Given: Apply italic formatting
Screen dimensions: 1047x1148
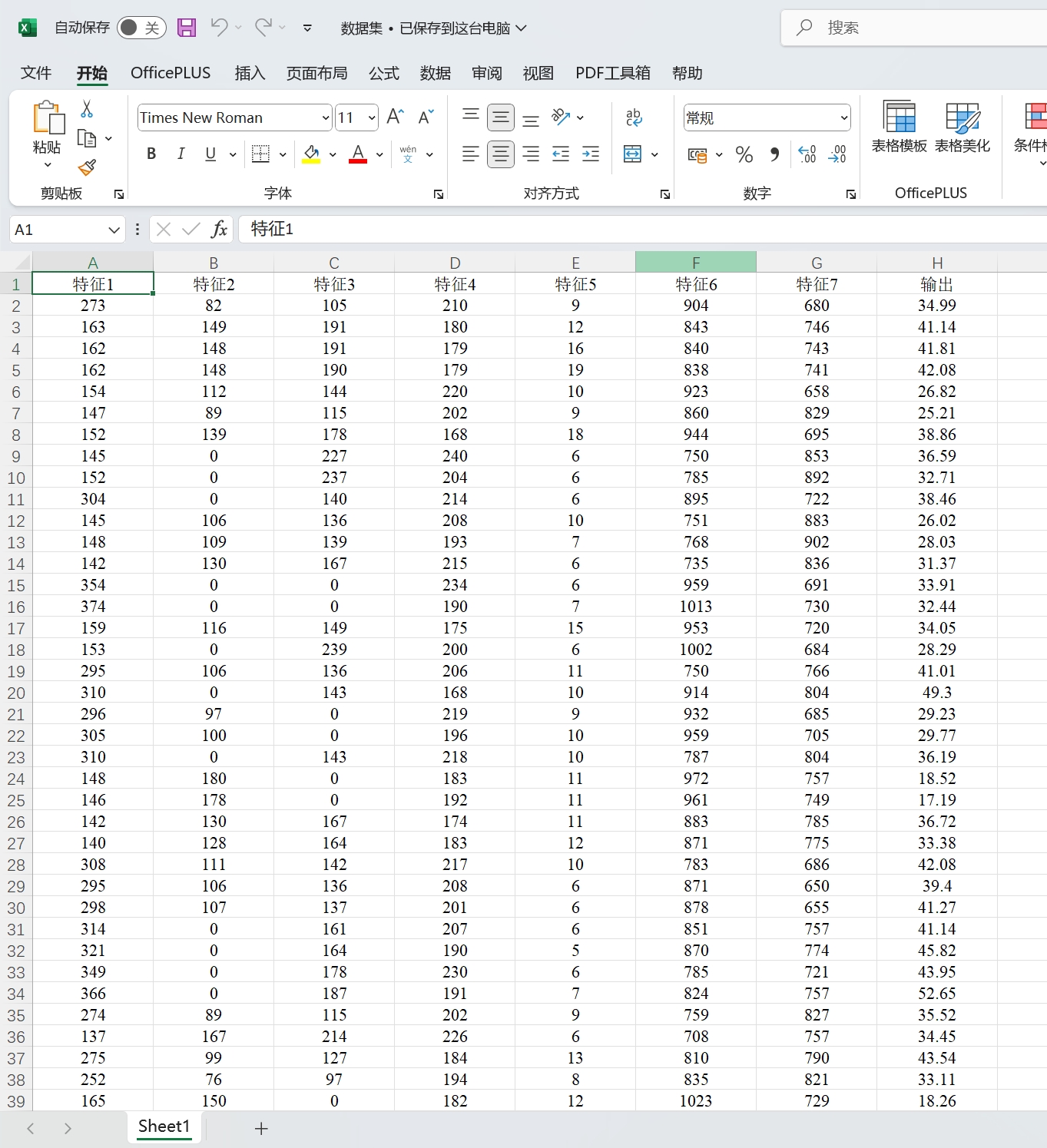Looking at the screenshot, I should pyautogui.click(x=181, y=154).
